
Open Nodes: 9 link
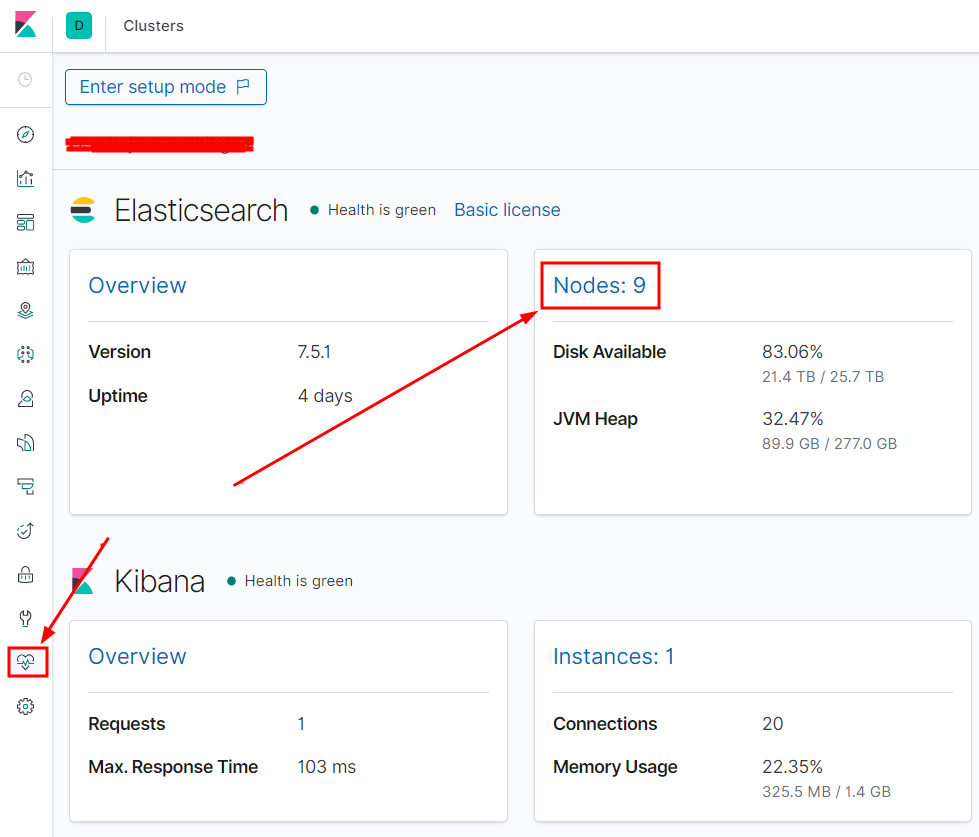point(599,285)
